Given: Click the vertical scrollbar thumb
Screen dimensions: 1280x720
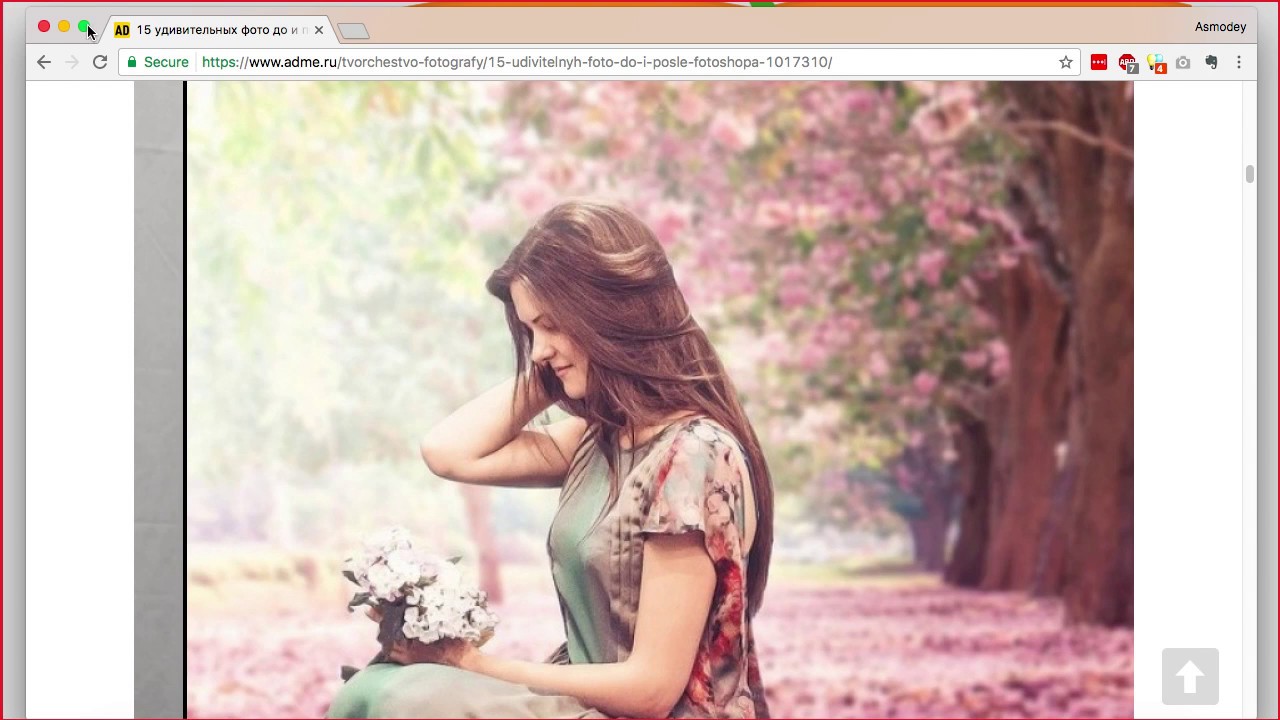Looking at the screenshot, I should coord(1250,174).
